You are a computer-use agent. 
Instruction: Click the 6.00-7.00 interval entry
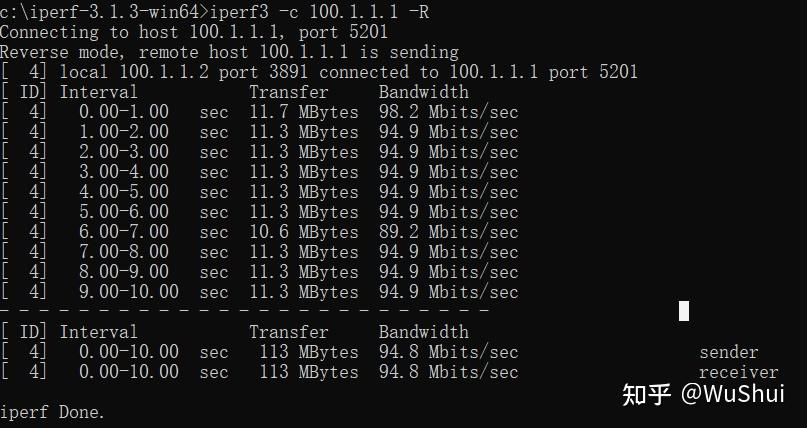[124, 232]
